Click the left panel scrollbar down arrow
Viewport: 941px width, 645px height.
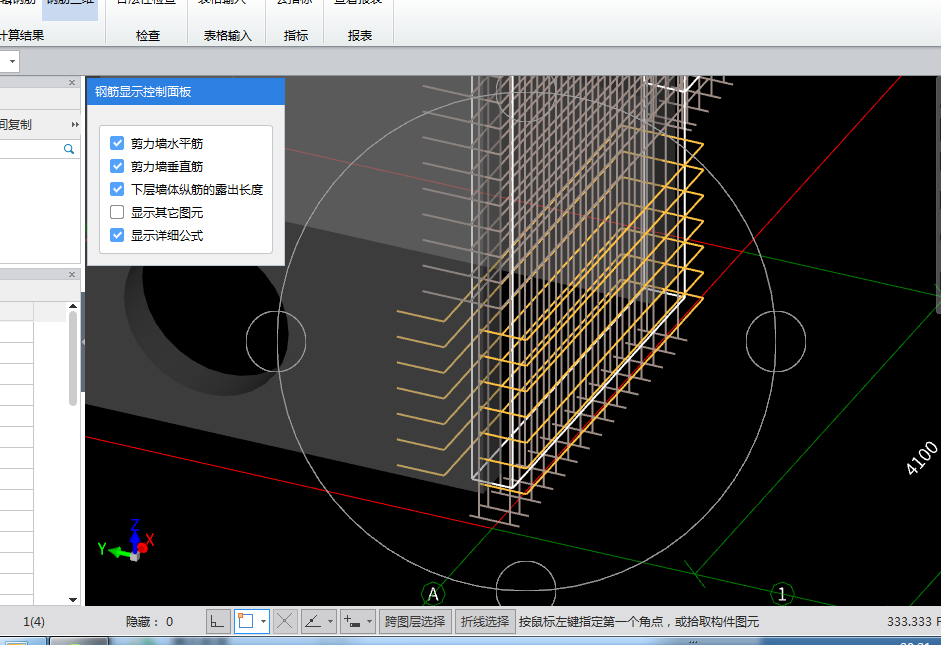pyautogui.click(x=73, y=599)
